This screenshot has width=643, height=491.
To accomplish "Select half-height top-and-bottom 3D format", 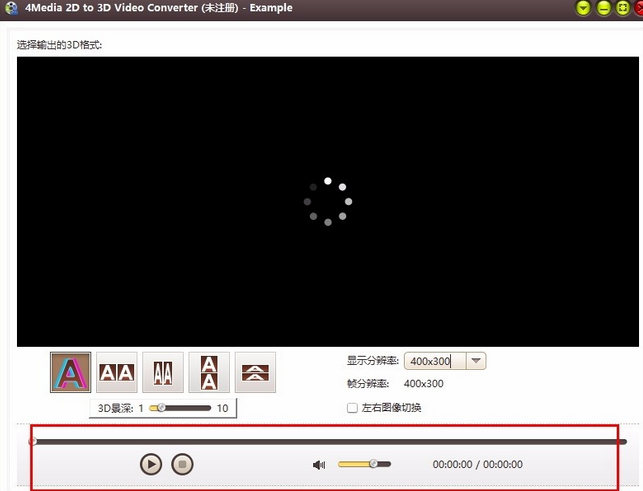I will pyautogui.click(x=255, y=372).
